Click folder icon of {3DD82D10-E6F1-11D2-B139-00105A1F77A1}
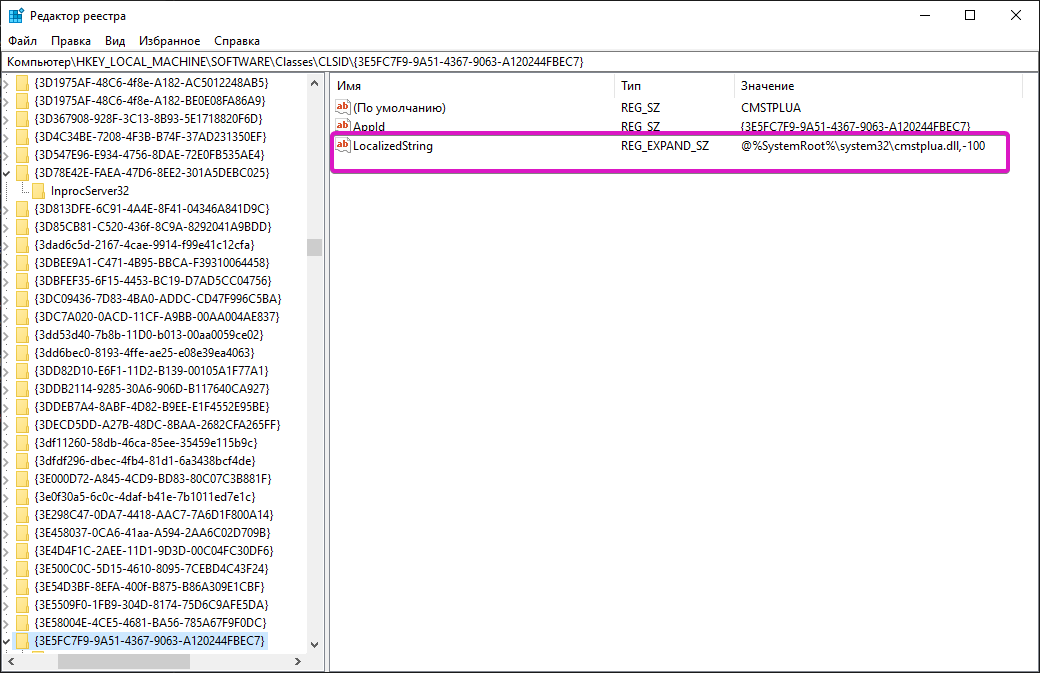 (23, 371)
